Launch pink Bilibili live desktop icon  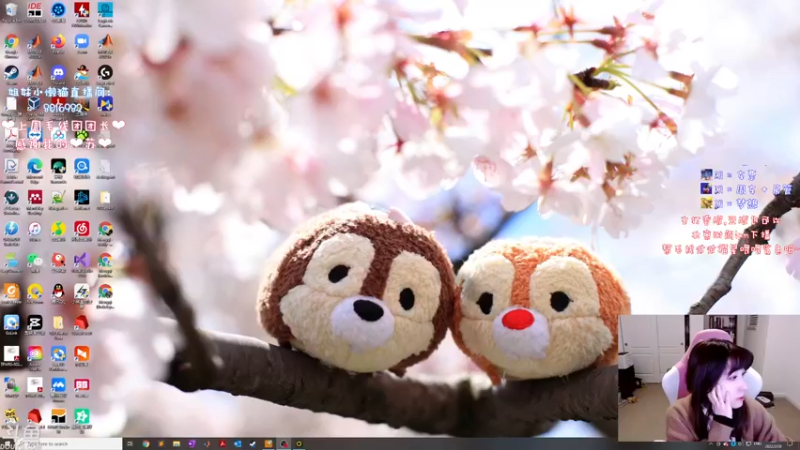pyautogui.click(x=82, y=385)
